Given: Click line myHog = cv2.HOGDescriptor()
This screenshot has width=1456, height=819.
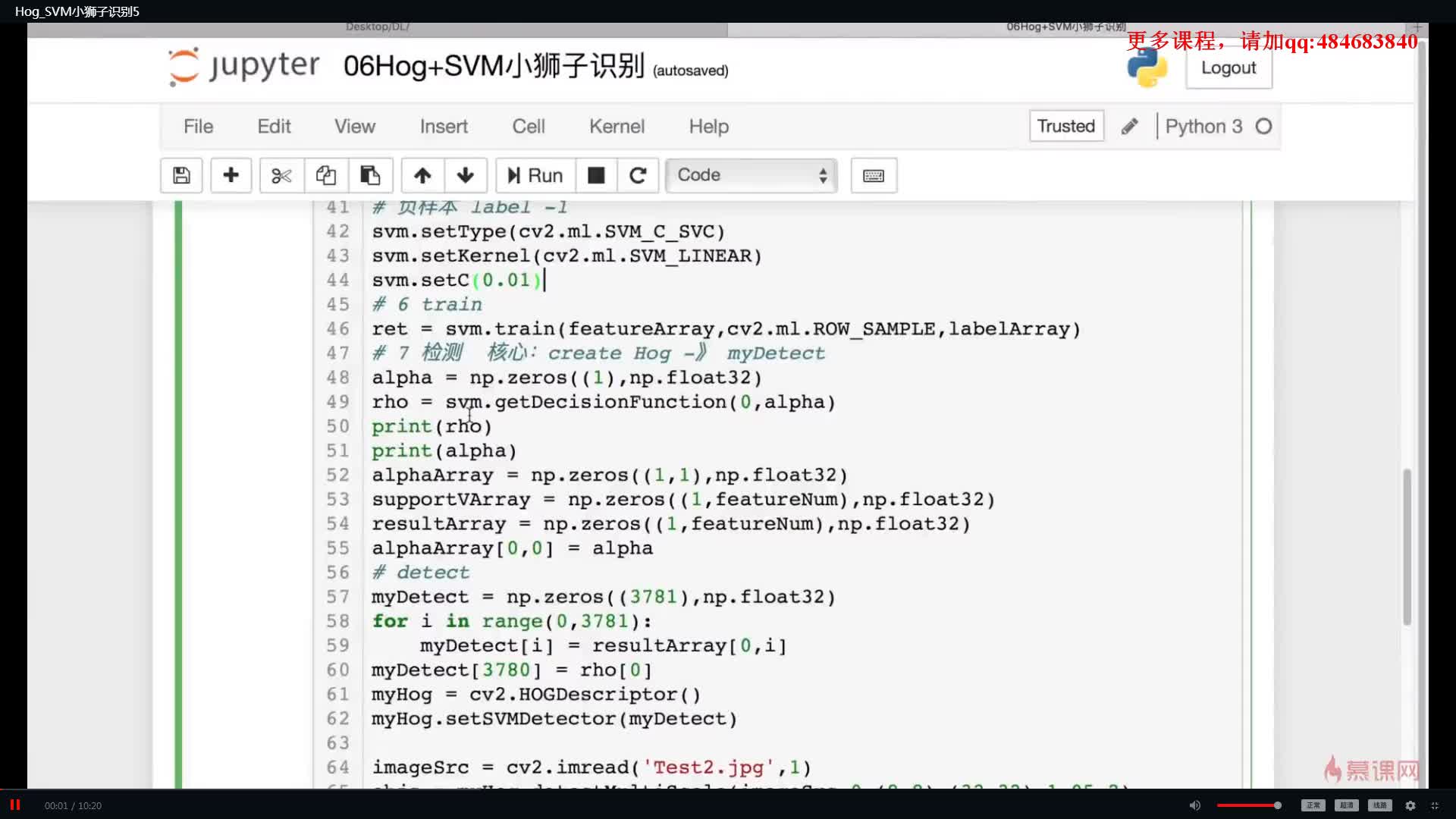Looking at the screenshot, I should pyautogui.click(x=535, y=695).
